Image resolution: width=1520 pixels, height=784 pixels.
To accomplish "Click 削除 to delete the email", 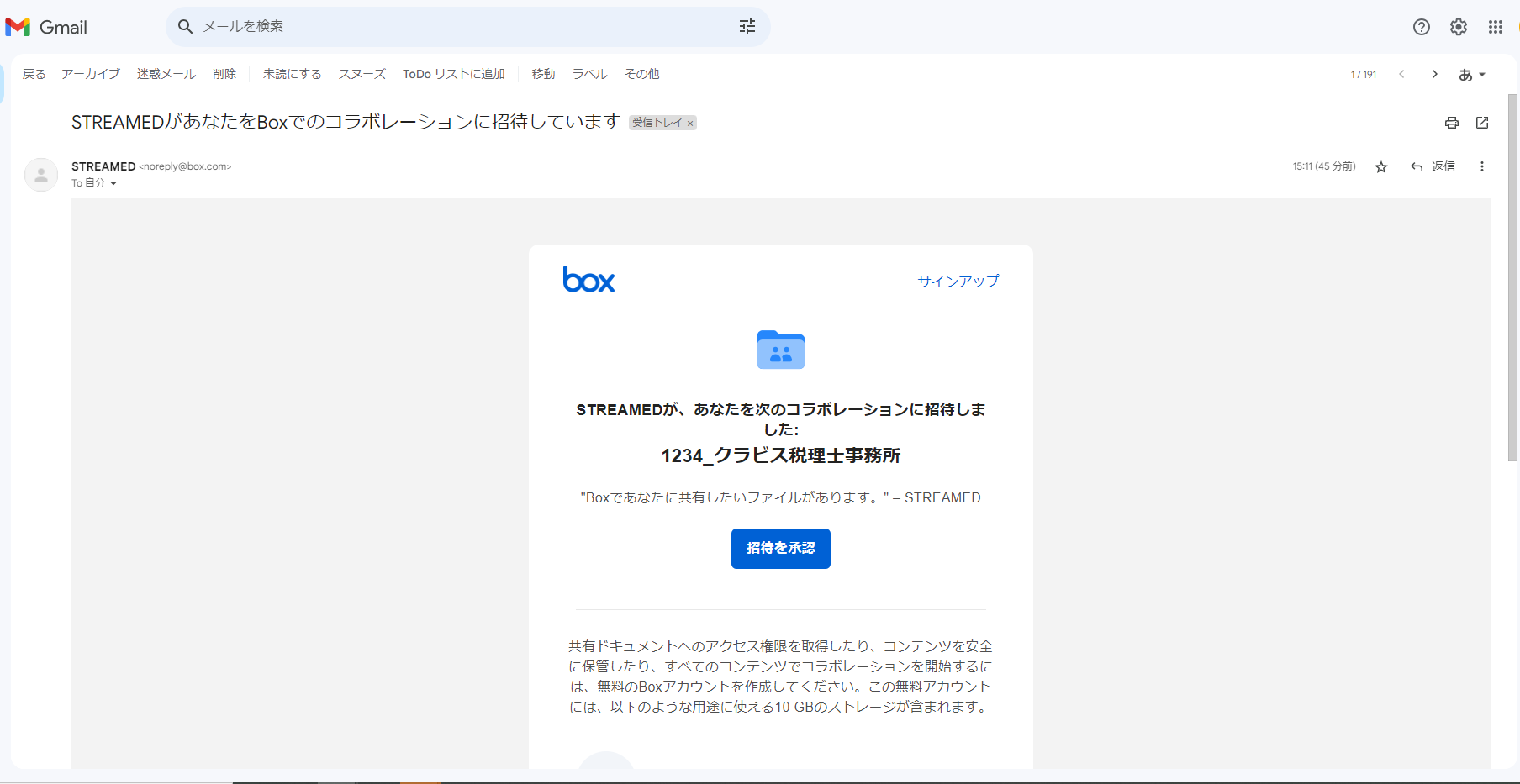I will point(224,74).
